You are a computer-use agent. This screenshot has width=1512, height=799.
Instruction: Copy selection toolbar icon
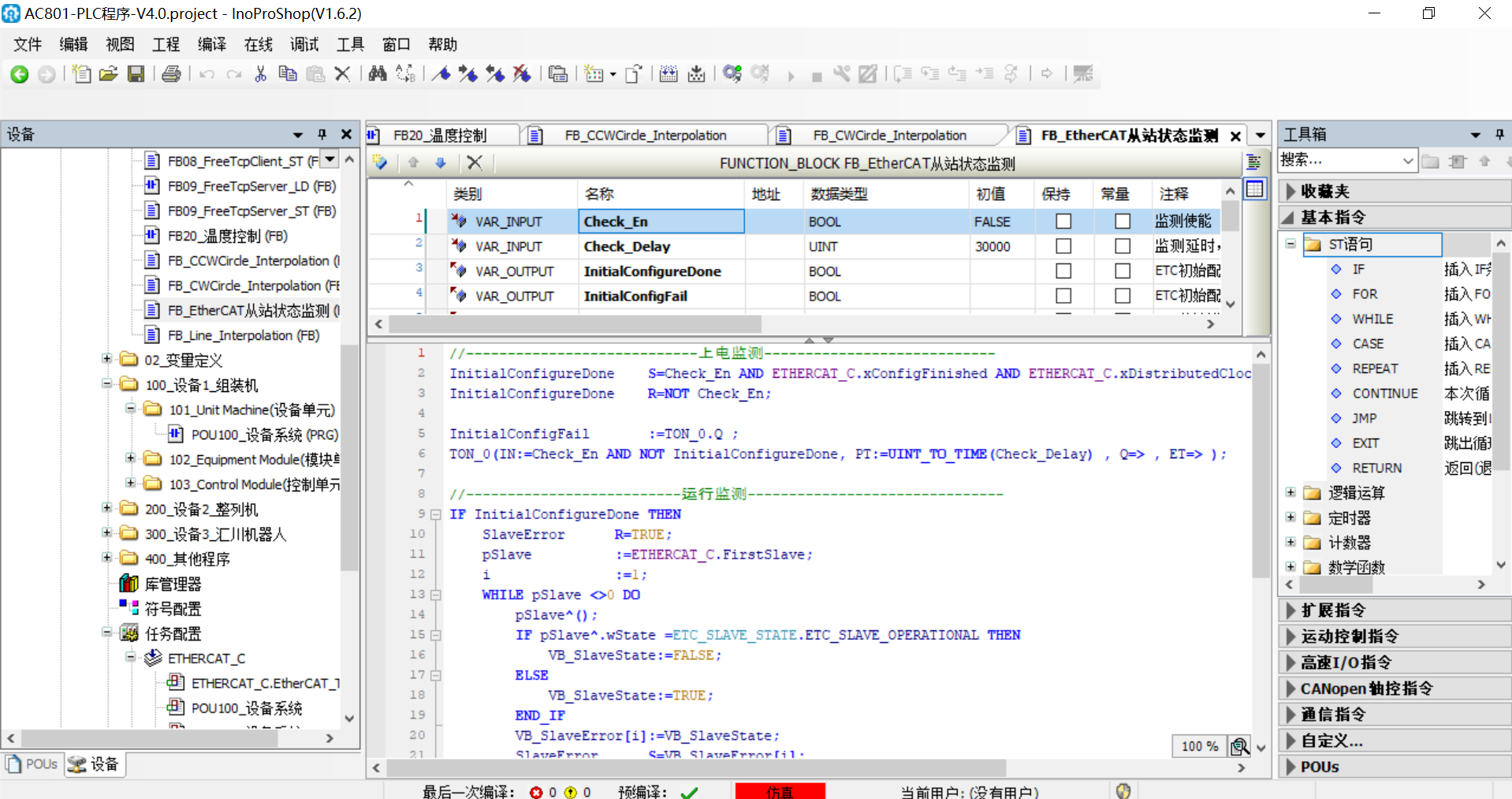click(x=288, y=74)
